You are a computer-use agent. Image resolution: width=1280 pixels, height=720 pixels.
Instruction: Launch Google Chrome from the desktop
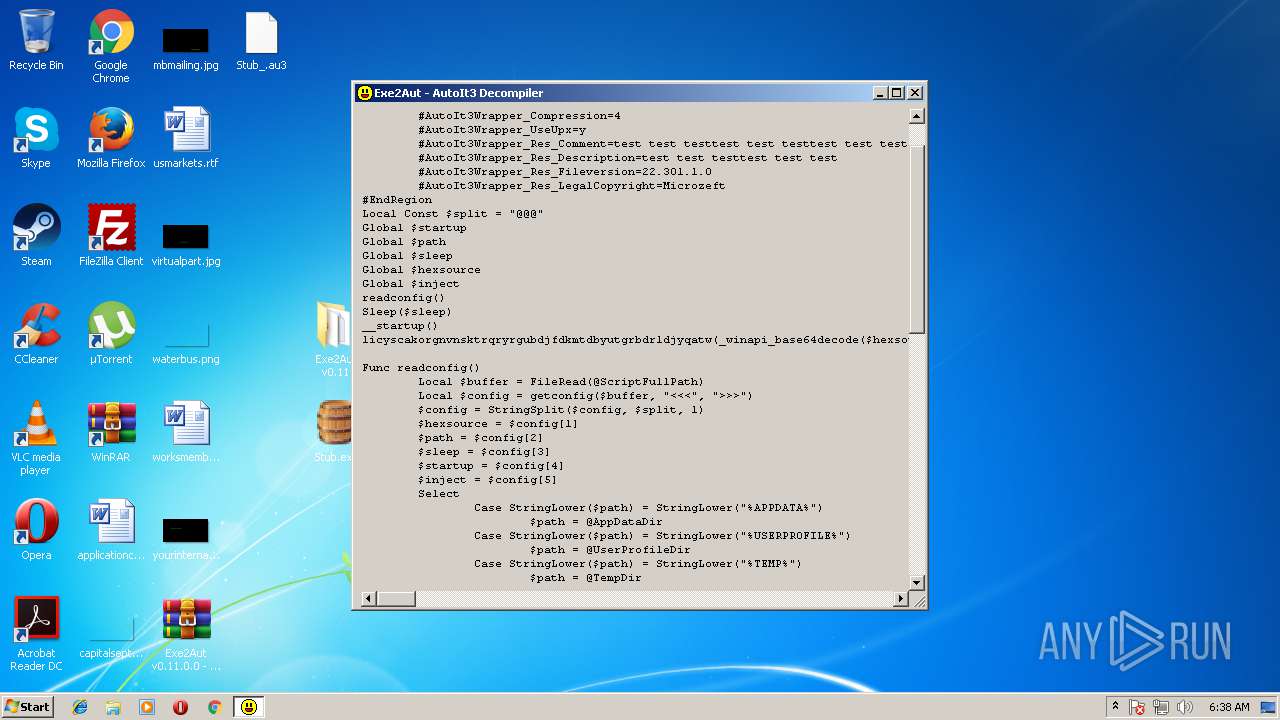coord(111,47)
